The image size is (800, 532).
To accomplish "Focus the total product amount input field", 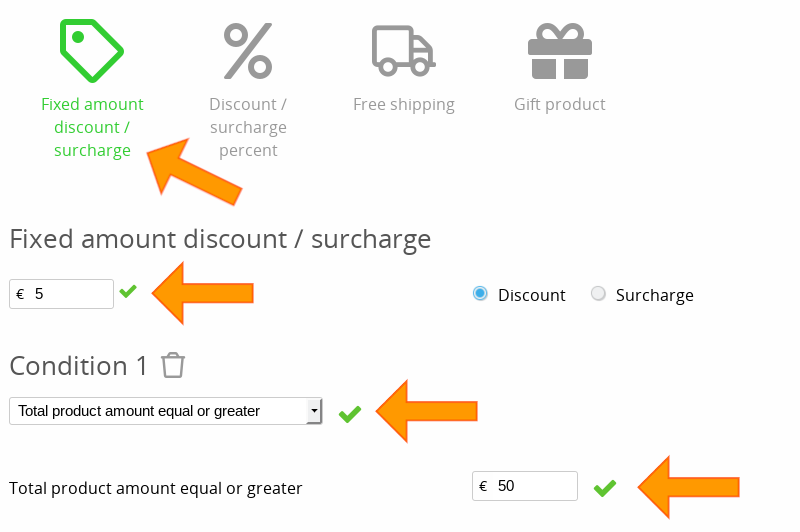I will [532, 486].
